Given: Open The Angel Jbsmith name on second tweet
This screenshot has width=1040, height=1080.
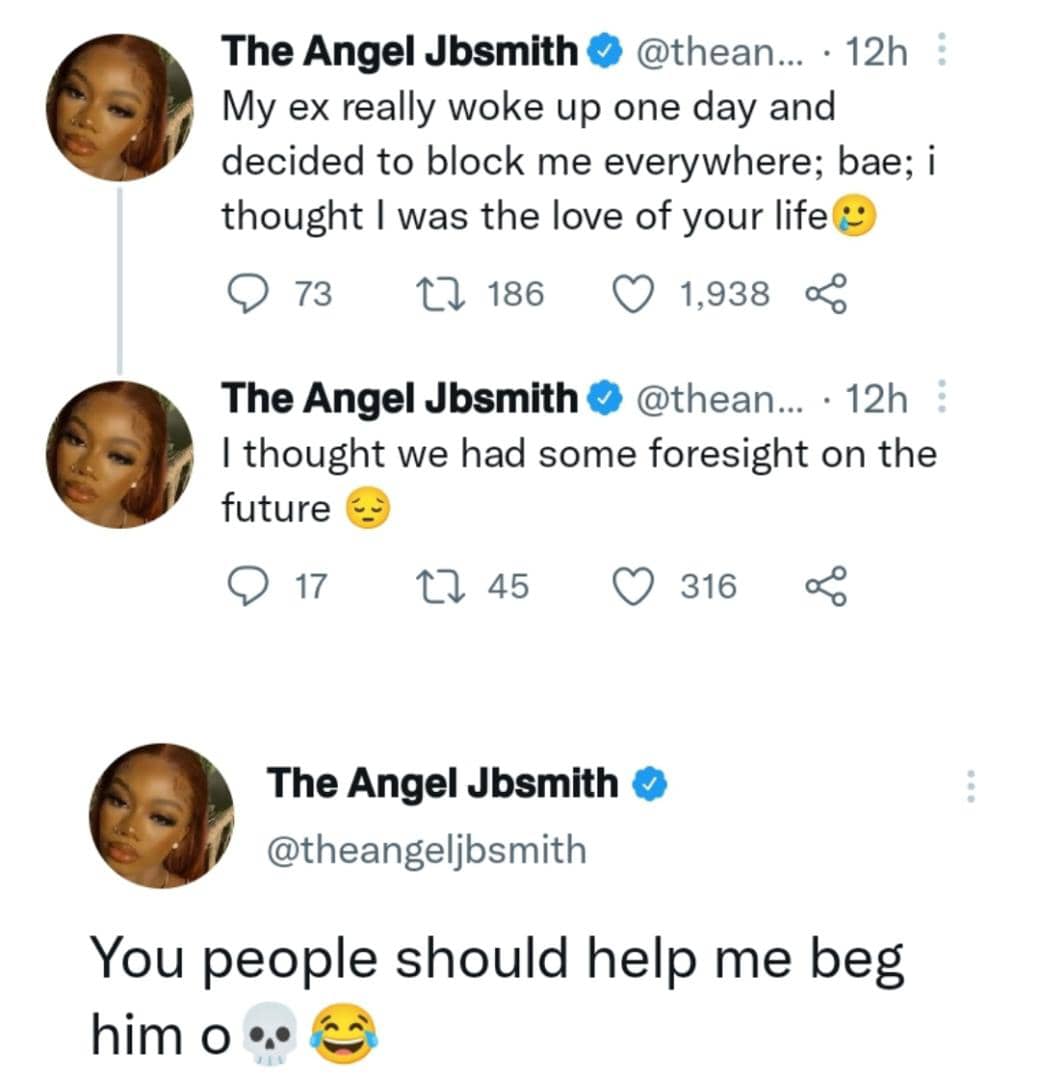Looking at the screenshot, I should pyautogui.click(x=399, y=400).
